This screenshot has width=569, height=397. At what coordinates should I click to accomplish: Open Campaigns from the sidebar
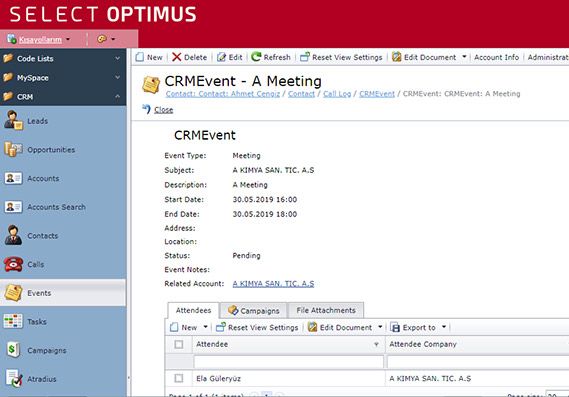coord(47,350)
